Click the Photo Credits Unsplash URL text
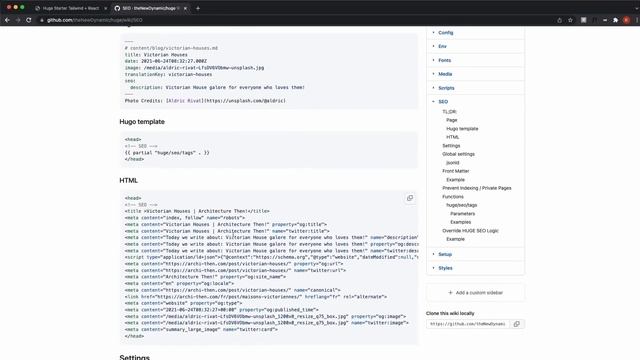Image resolution: width=640 pixels, height=360 pixels. click(x=245, y=100)
